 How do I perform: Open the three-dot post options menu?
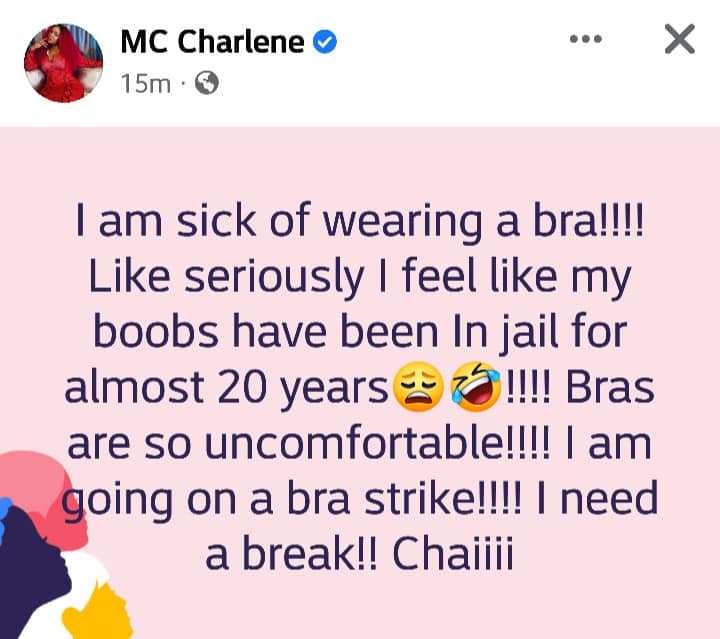(585, 39)
